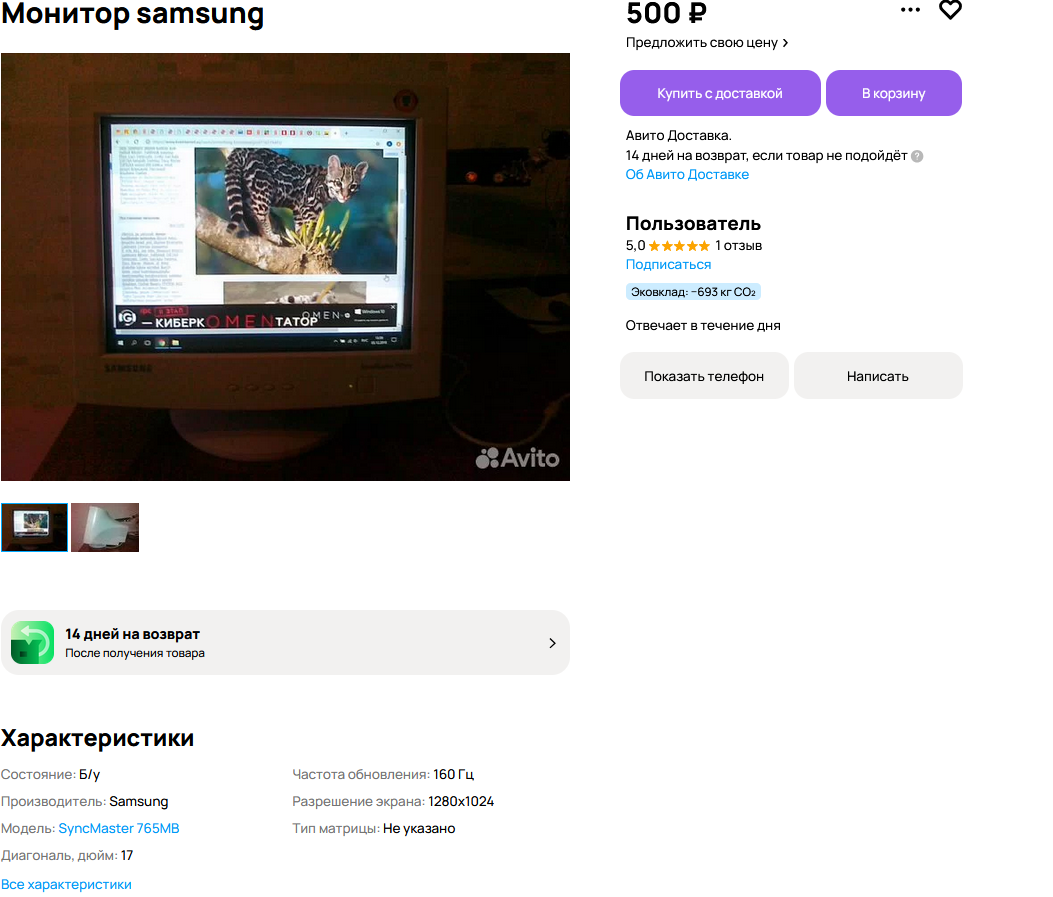The height and width of the screenshot is (897, 1053).
Task: Click 'Отвечает в течение дня' text
Action: coord(702,326)
